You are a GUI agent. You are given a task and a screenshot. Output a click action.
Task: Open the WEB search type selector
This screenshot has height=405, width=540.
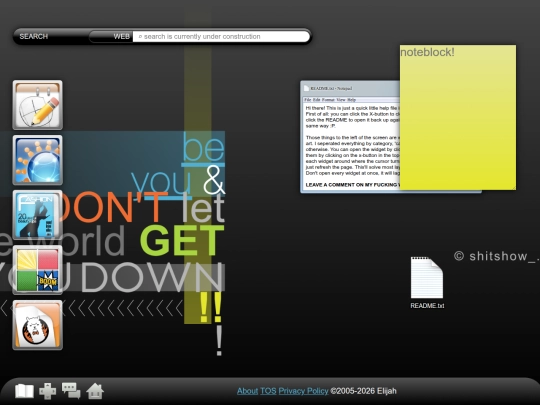pyautogui.click(x=111, y=37)
